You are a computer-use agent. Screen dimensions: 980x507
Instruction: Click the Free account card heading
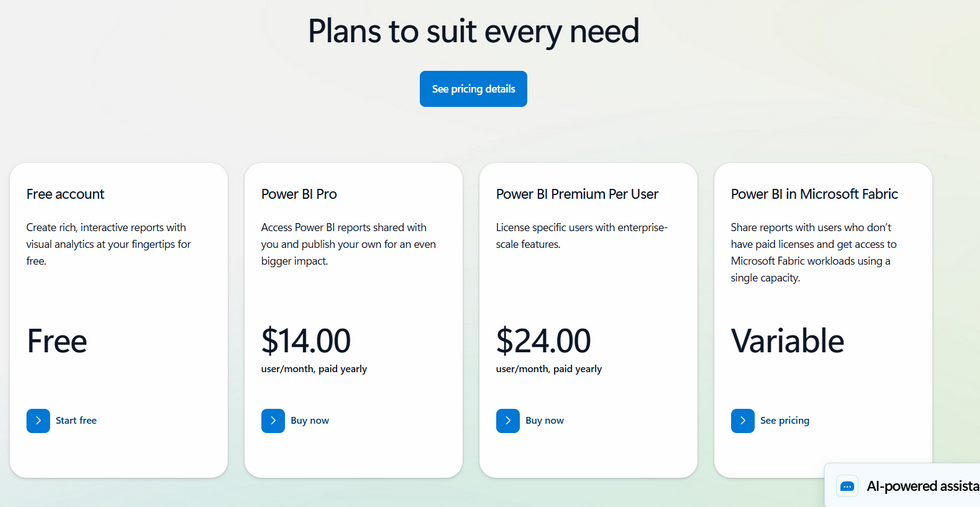pos(65,194)
